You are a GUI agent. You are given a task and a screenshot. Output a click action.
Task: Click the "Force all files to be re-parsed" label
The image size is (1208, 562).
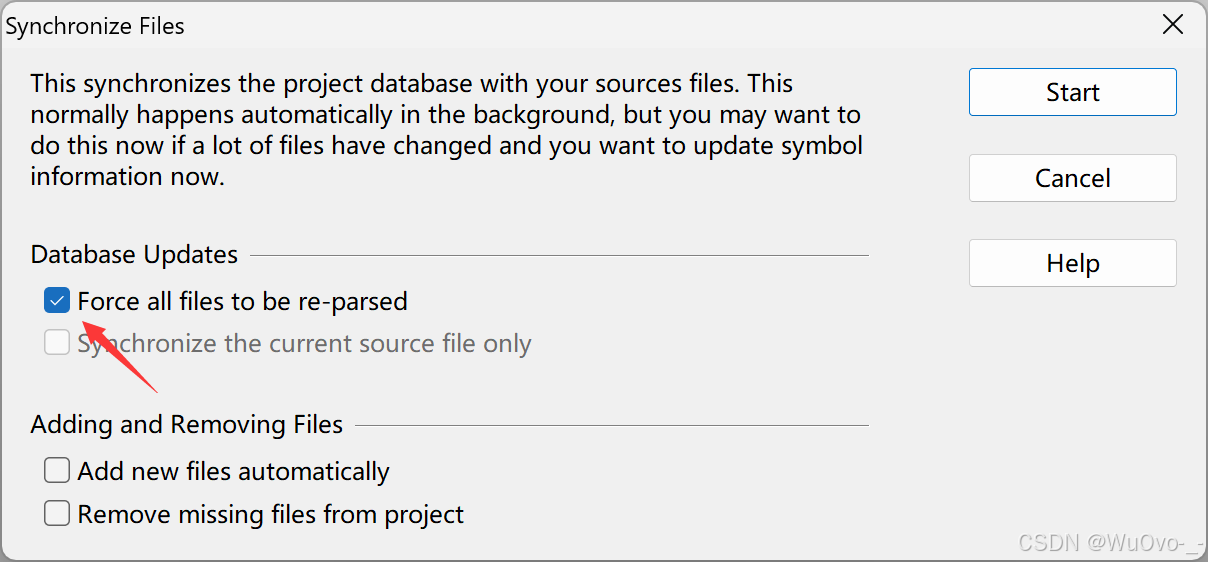242,301
